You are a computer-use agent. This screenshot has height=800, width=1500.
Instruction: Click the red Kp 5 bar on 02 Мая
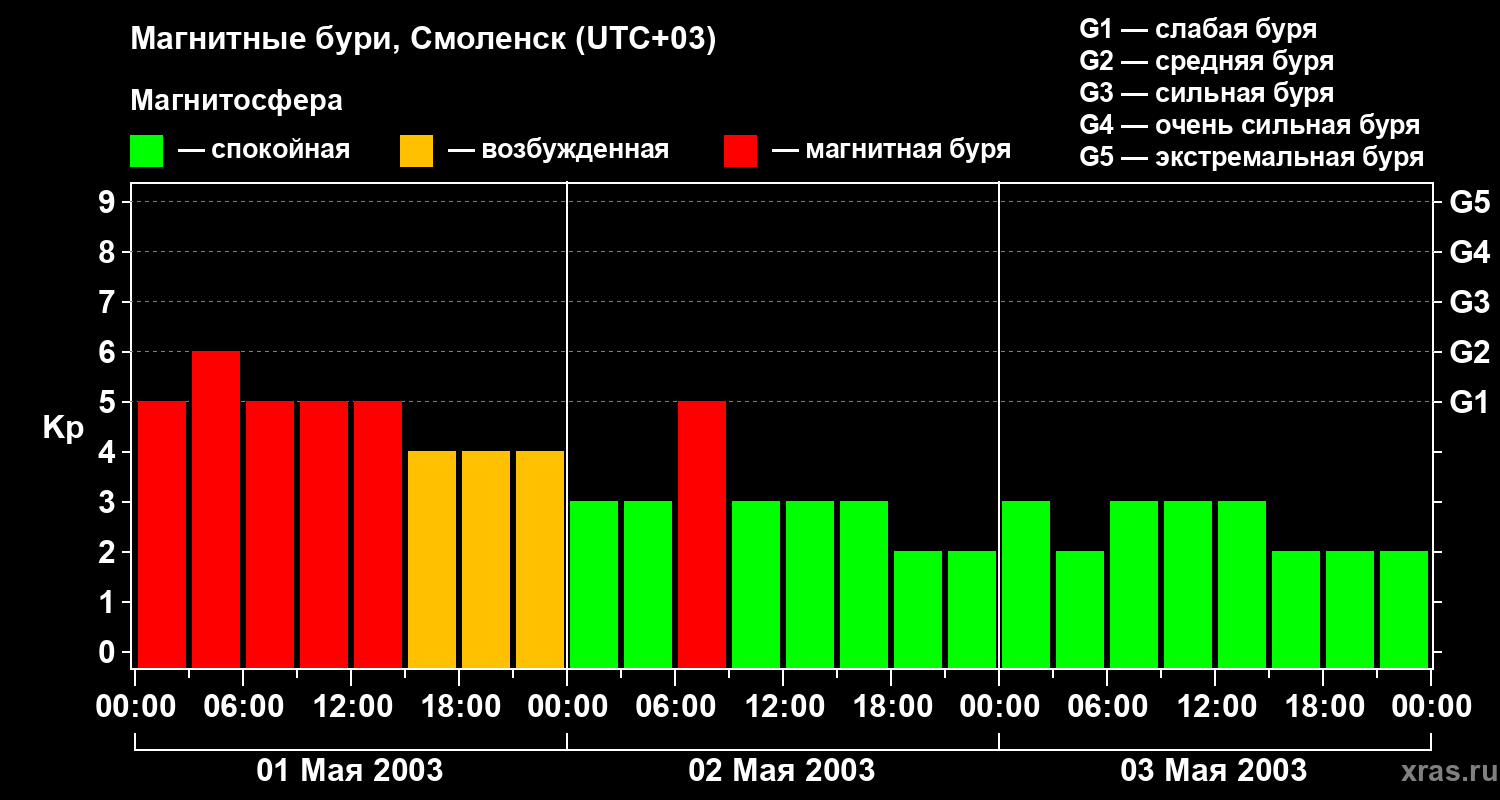[702, 534]
